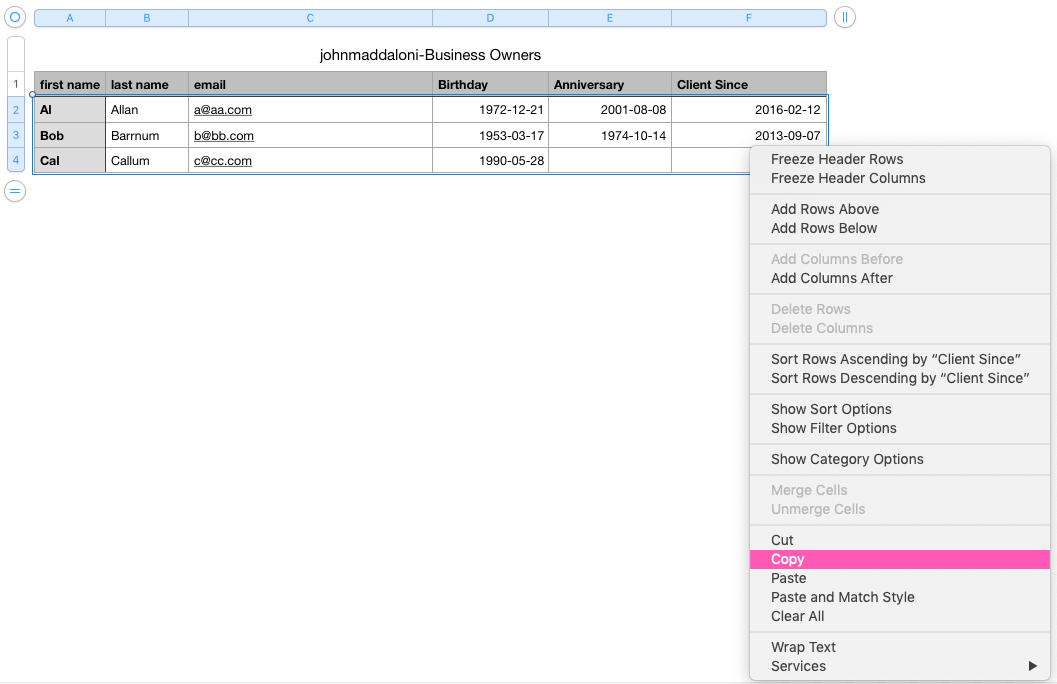Choose Show Filter Options

coord(900,428)
